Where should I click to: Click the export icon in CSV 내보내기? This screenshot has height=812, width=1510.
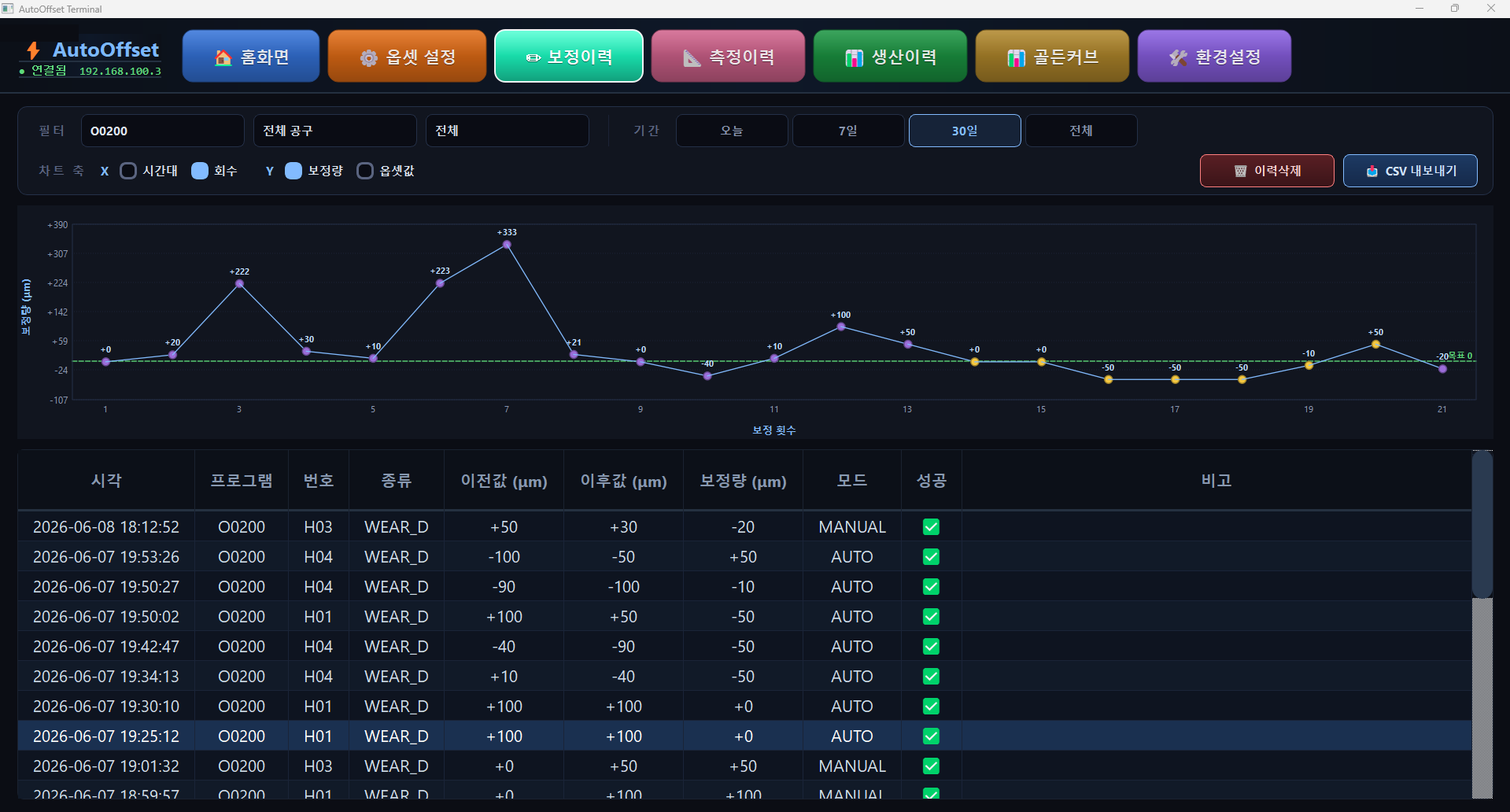tap(1372, 171)
